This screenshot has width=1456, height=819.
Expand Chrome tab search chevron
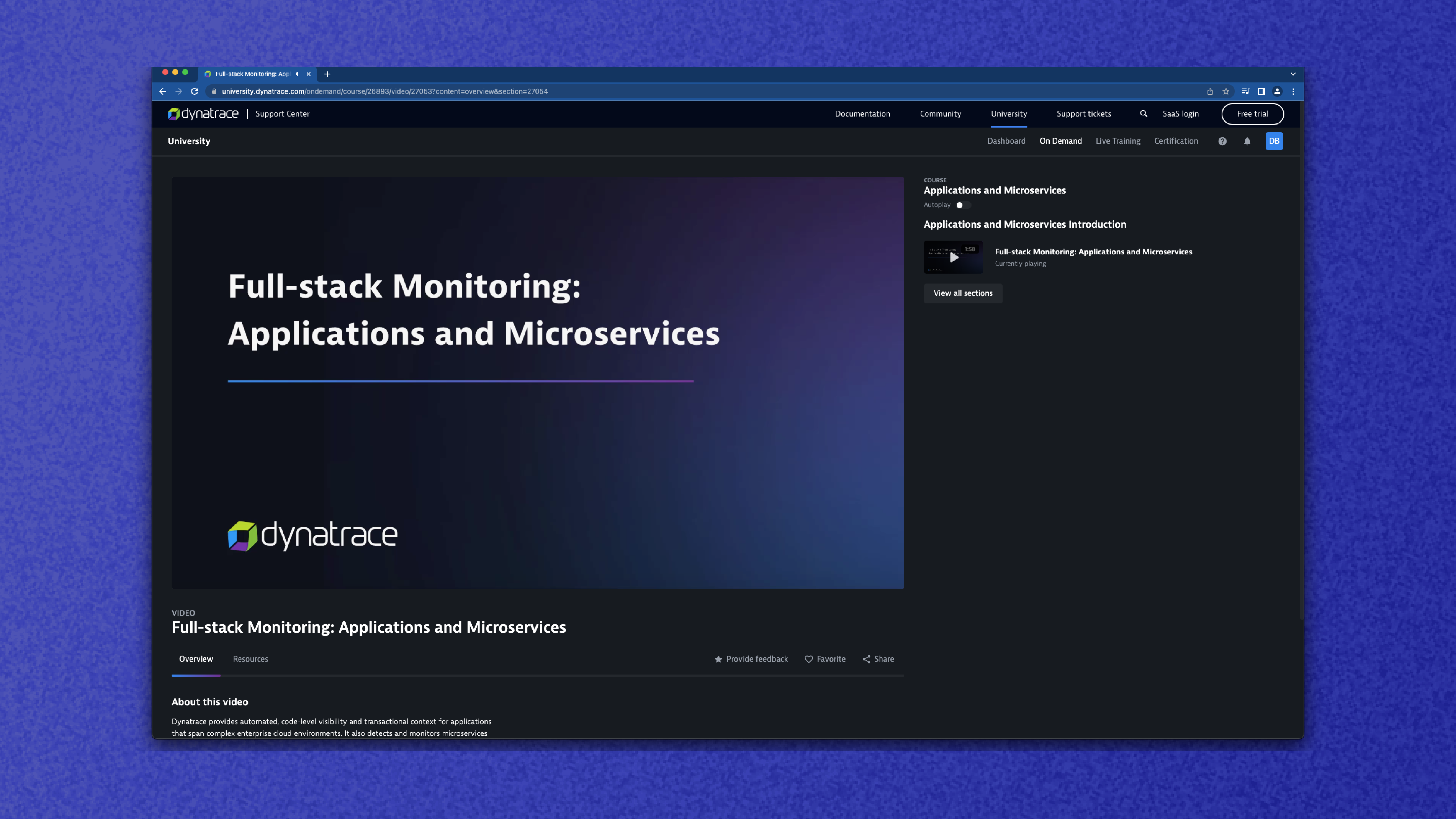pos(1293,74)
